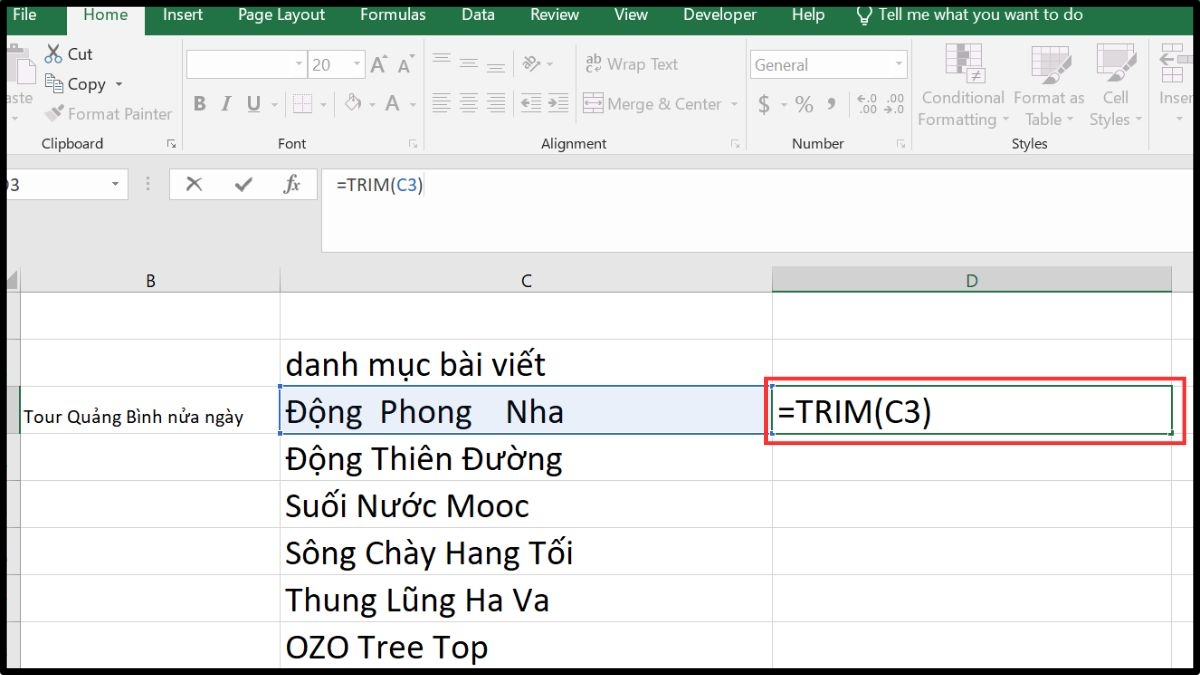Image resolution: width=1200 pixels, height=675 pixels.
Task: Open the font size dropdown
Action: [x=355, y=63]
